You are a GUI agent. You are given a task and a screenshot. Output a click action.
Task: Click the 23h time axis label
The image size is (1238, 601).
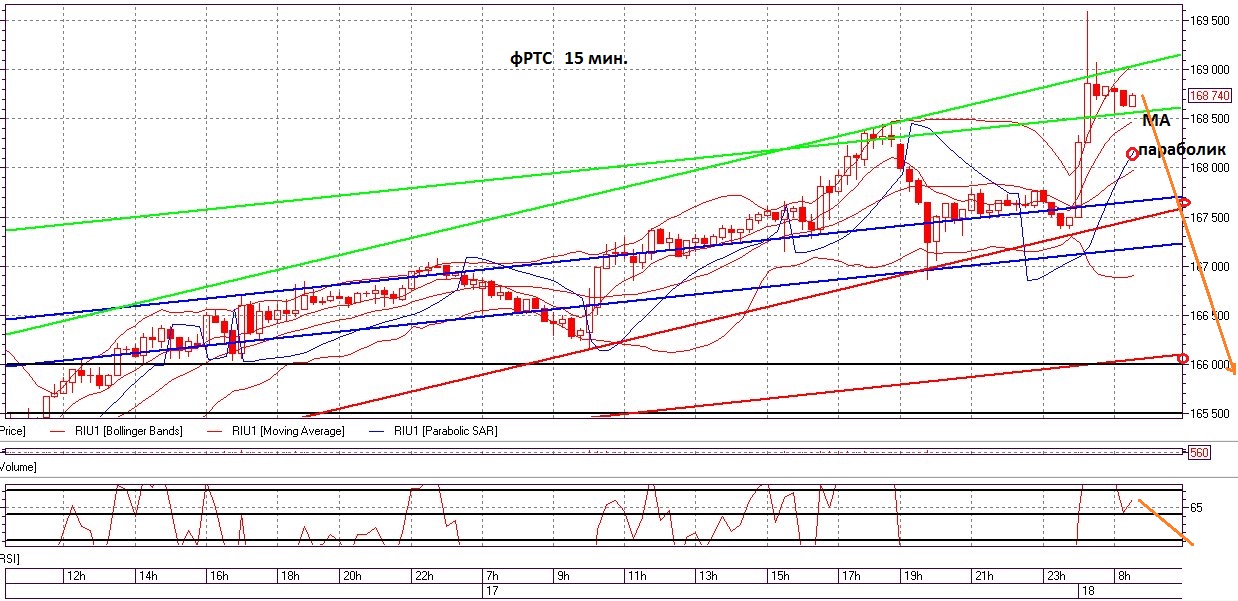[x=1055, y=576]
